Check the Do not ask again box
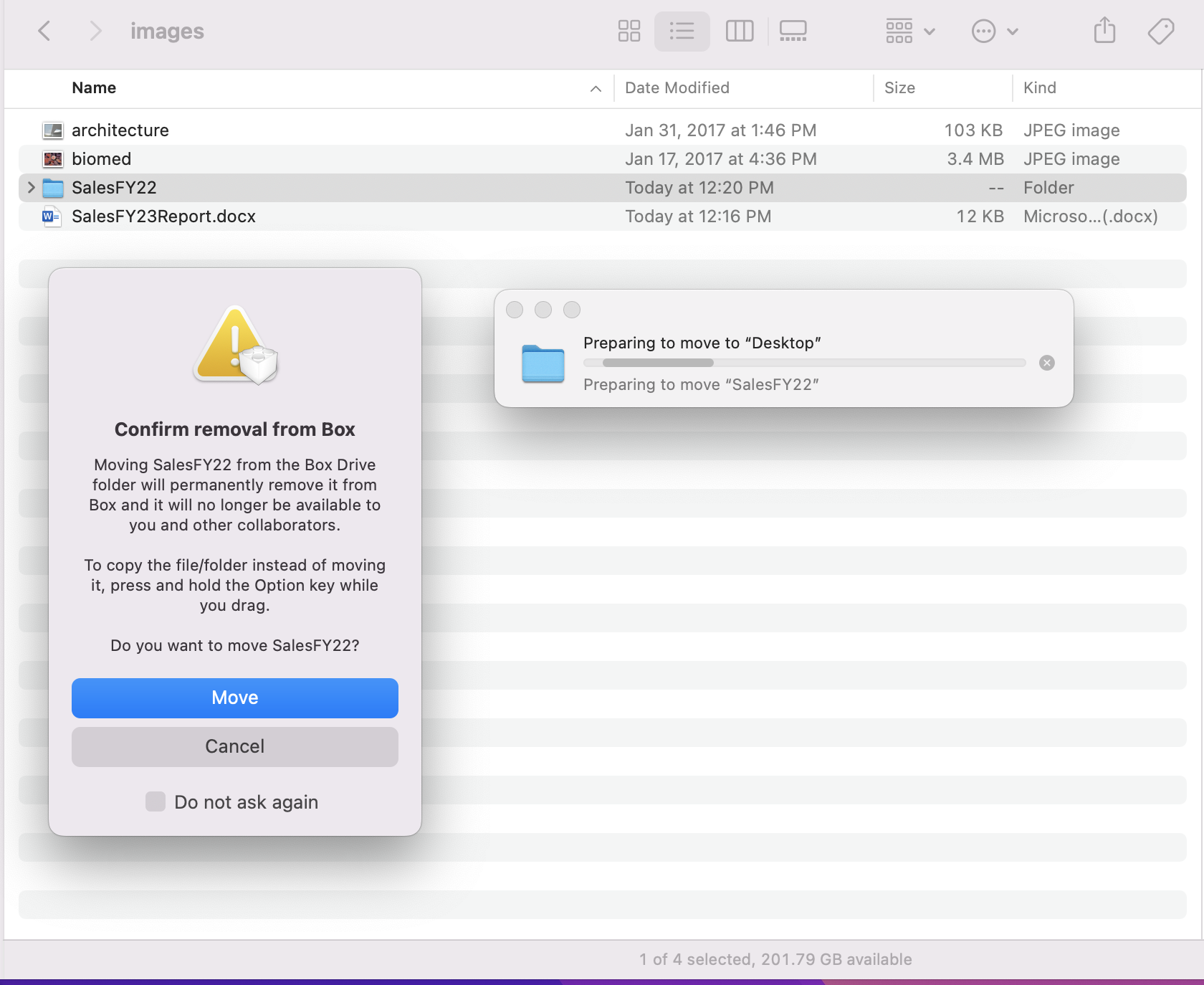The height and width of the screenshot is (985, 1204). point(156,801)
